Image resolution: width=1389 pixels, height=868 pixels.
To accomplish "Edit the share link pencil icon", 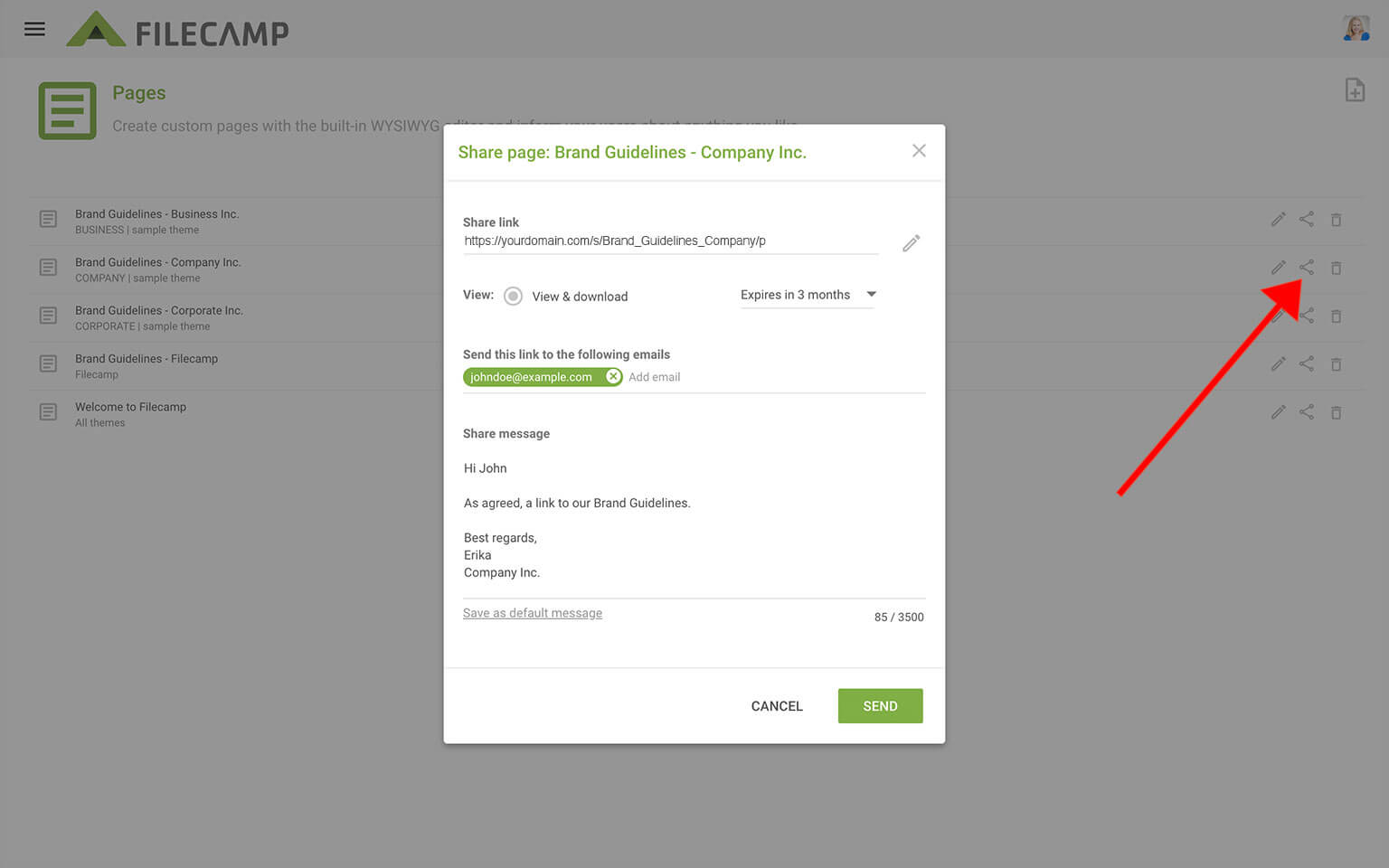I will (x=911, y=243).
